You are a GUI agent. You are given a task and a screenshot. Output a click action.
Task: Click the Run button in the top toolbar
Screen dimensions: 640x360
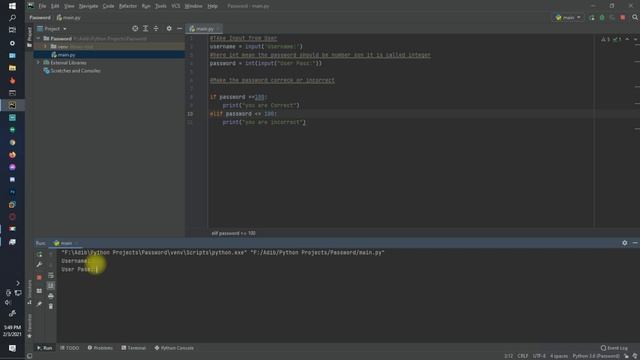pos(591,18)
